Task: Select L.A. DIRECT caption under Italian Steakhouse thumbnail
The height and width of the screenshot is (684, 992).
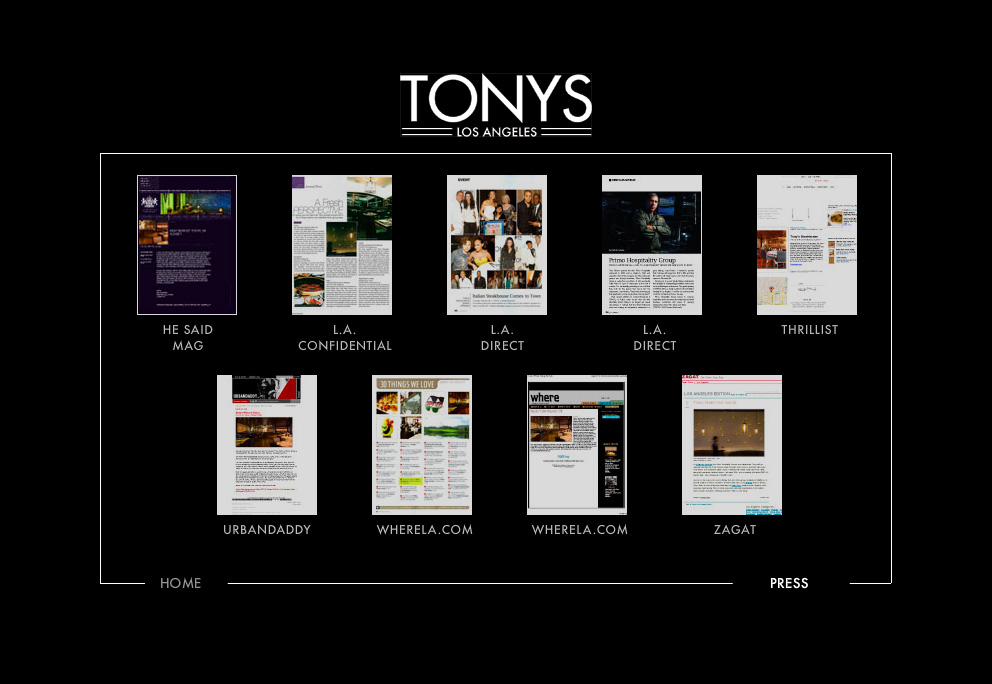Action: [x=502, y=337]
